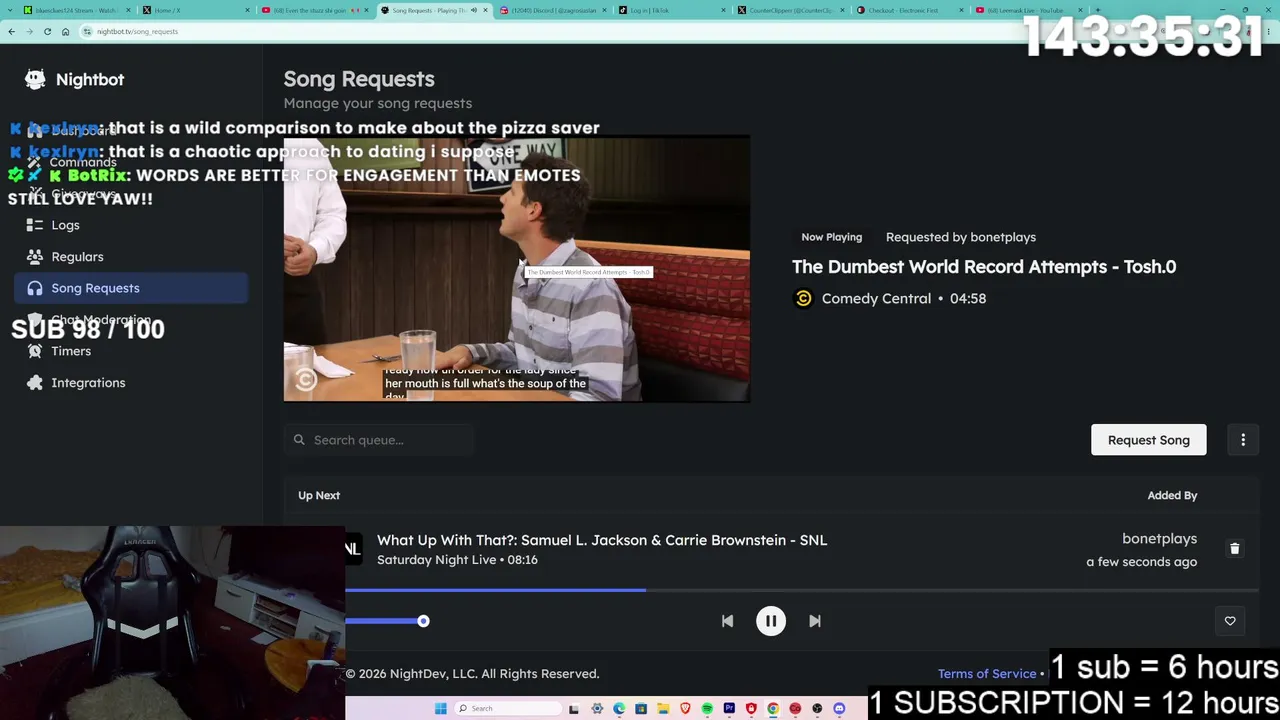Click the browser back arrow
Screen dimensions: 1280x720
[11, 31]
